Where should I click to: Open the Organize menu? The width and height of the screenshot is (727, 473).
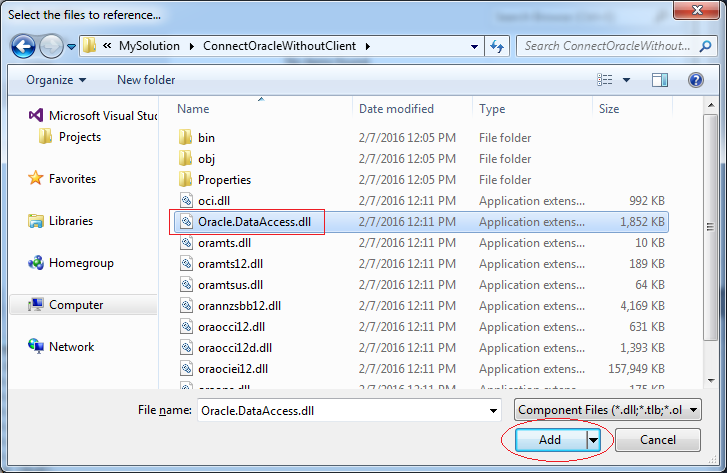tap(56, 80)
